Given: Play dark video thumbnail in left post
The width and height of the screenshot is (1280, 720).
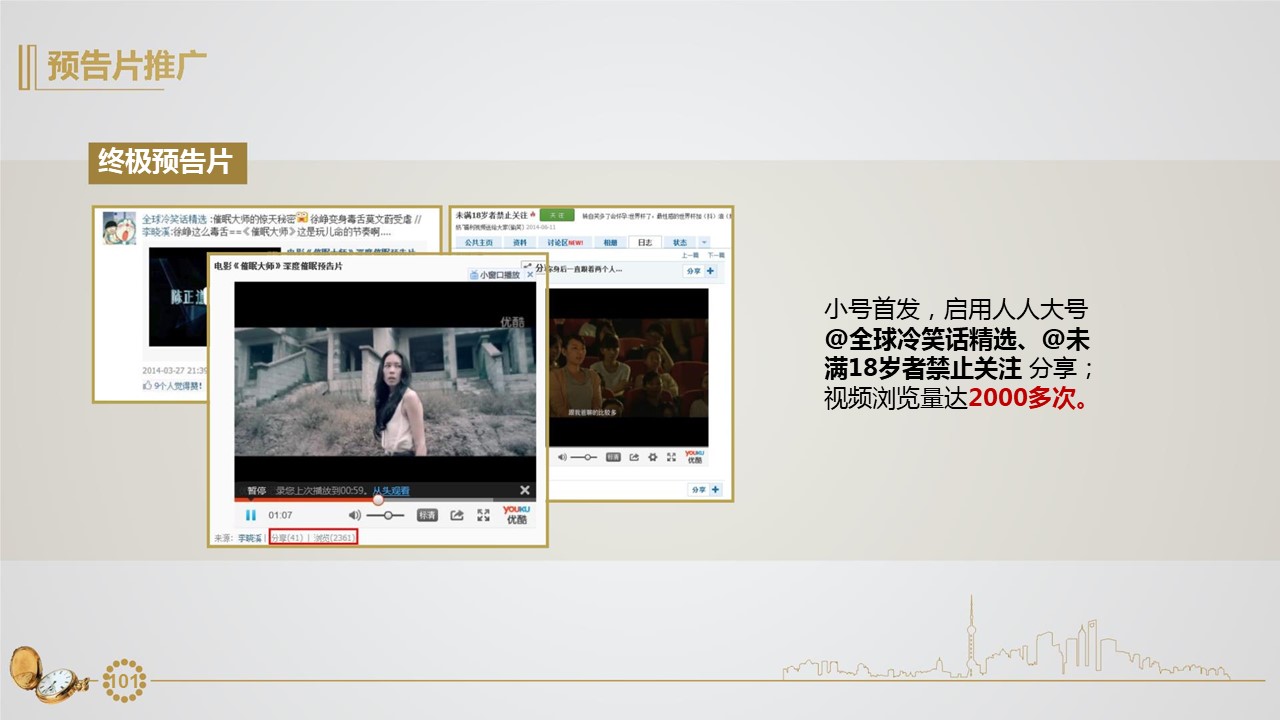Looking at the screenshot, I should point(178,295).
